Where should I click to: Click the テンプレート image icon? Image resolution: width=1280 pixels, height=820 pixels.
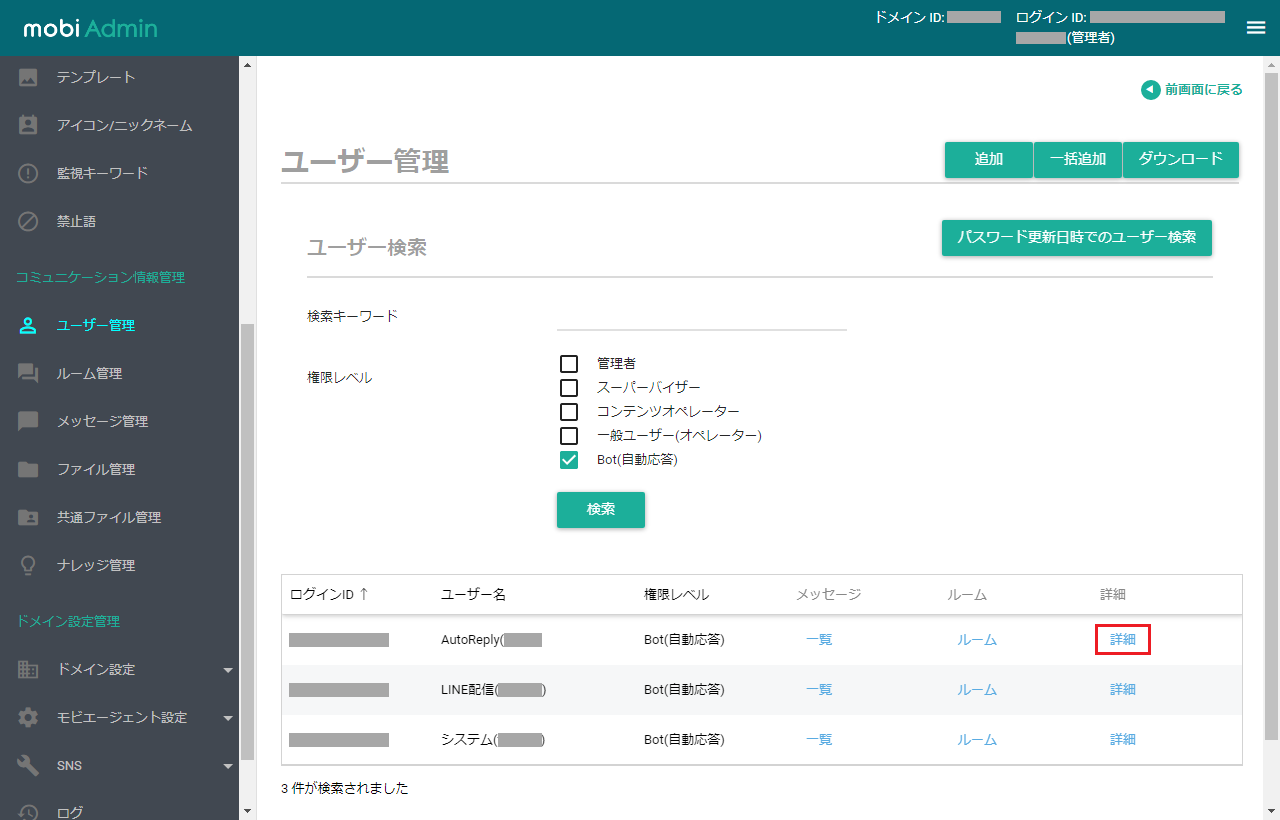coord(28,77)
